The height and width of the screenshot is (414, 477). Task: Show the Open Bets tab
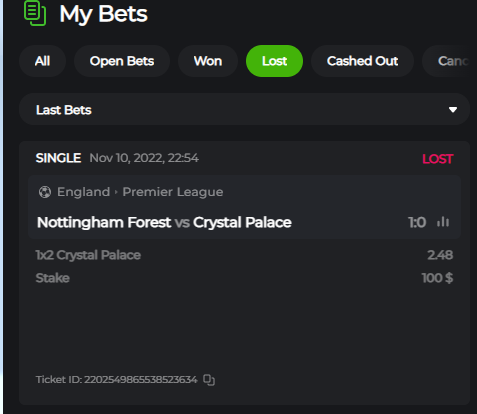click(122, 61)
